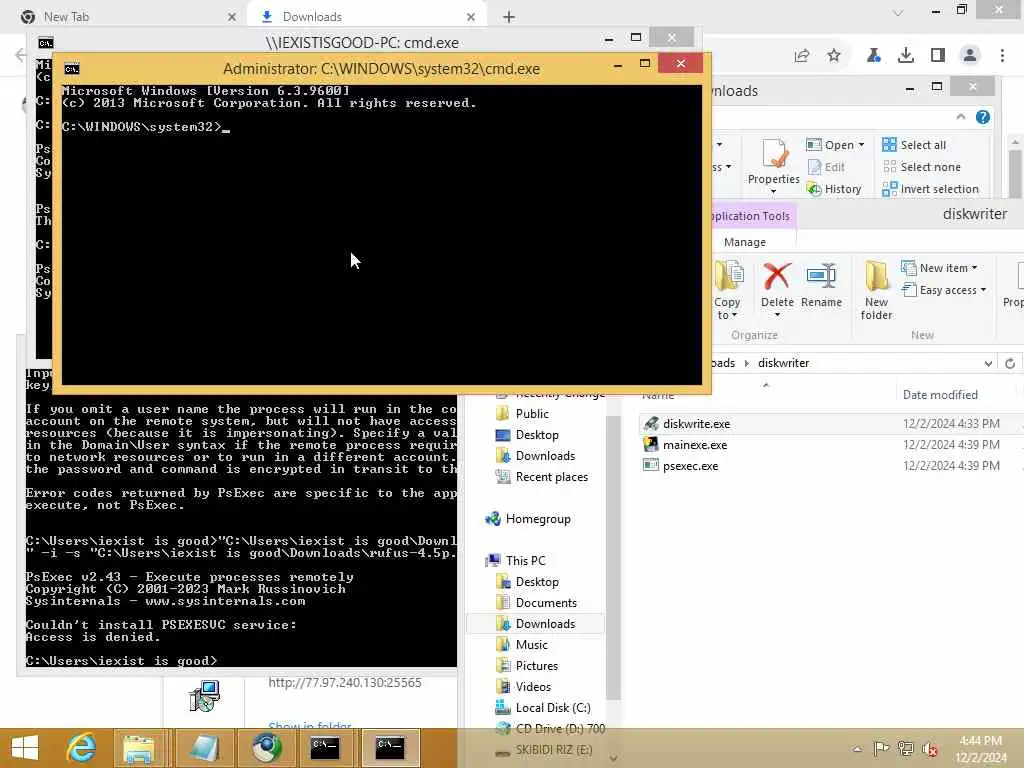Click the navigation pane vertical scrollbar

pyautogui.click(x=613, y=558)
